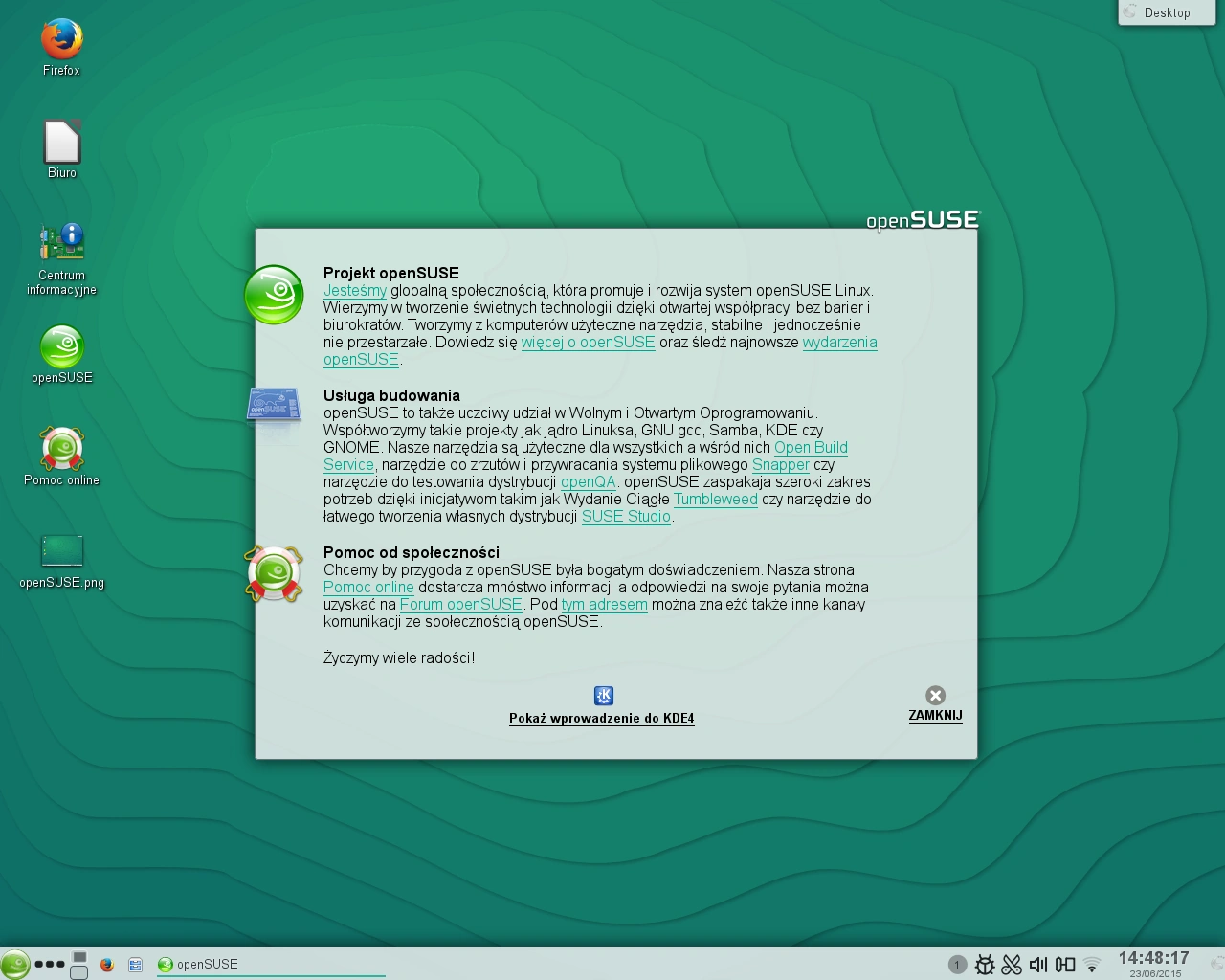
Task: Show the notifications counter in the tray
Action: point(957,965)
